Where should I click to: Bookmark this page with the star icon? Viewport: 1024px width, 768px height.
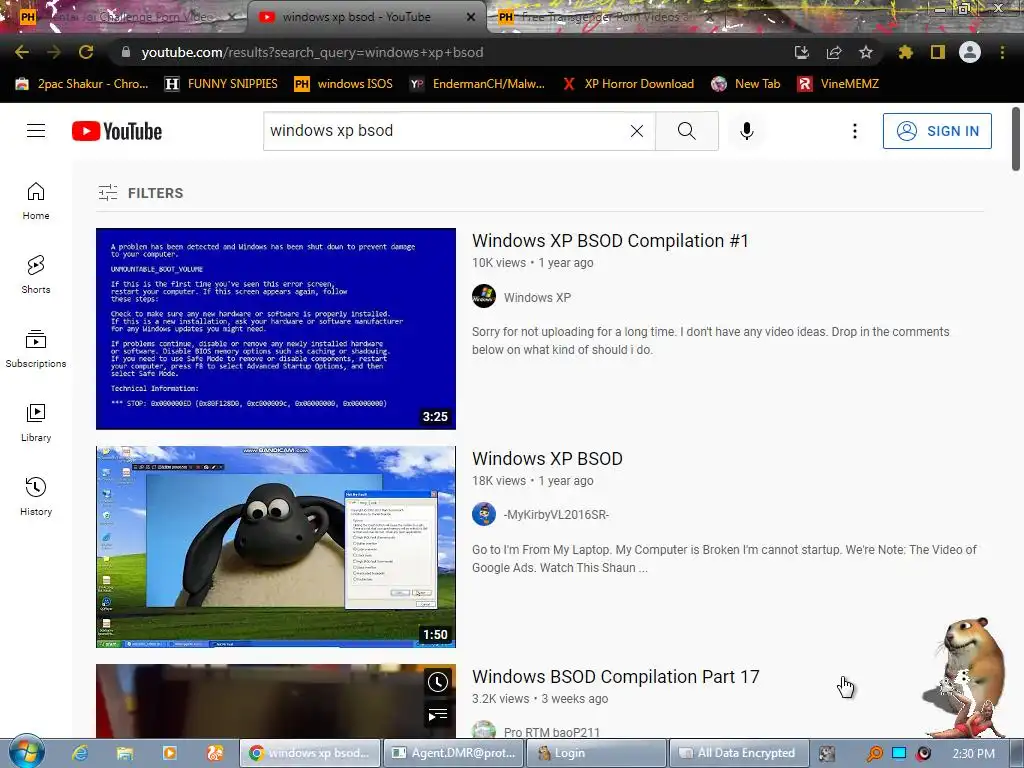pos(866,52)
